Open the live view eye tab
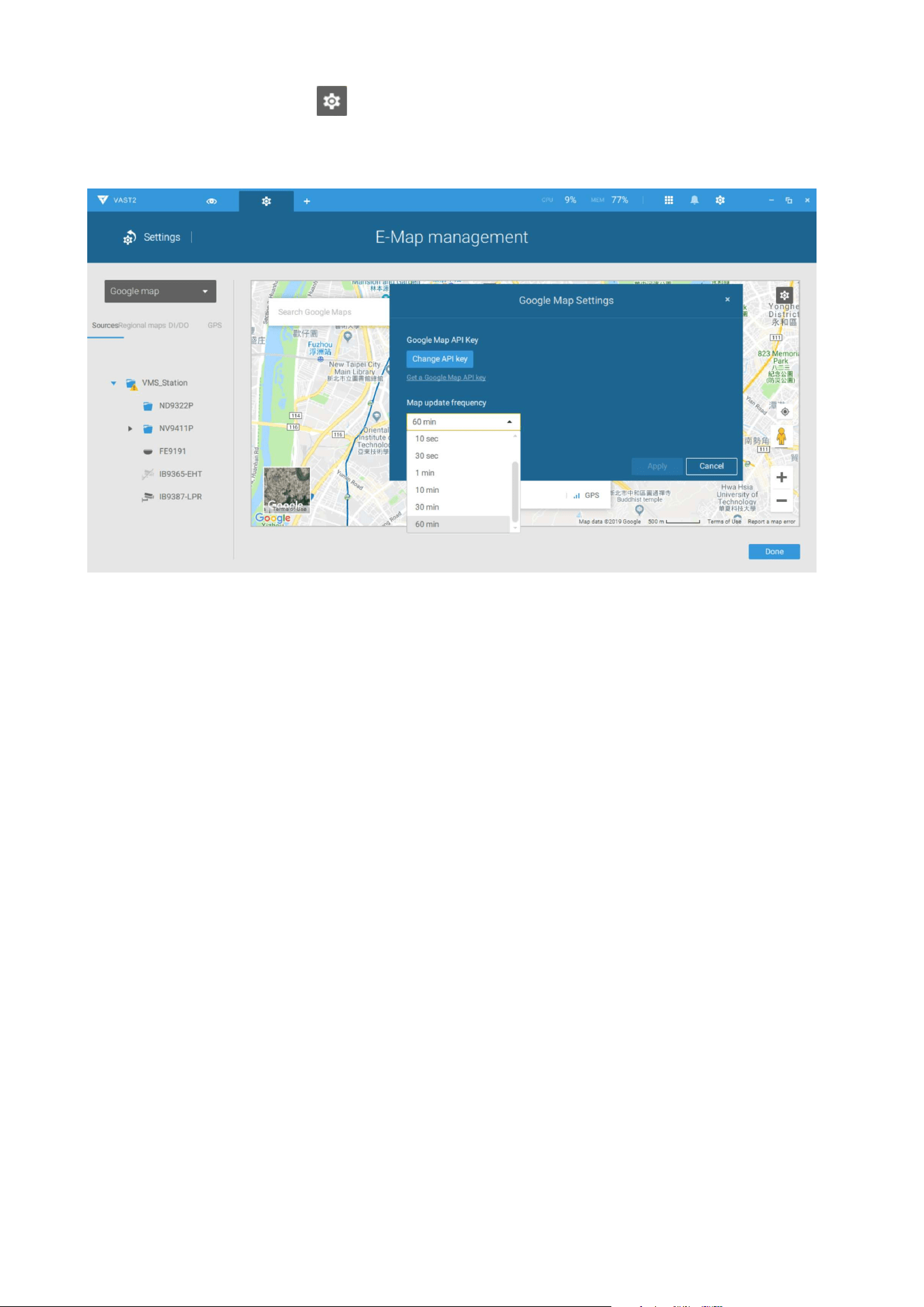The width and height of the screenshot is (924, 1307). [211, 201]
